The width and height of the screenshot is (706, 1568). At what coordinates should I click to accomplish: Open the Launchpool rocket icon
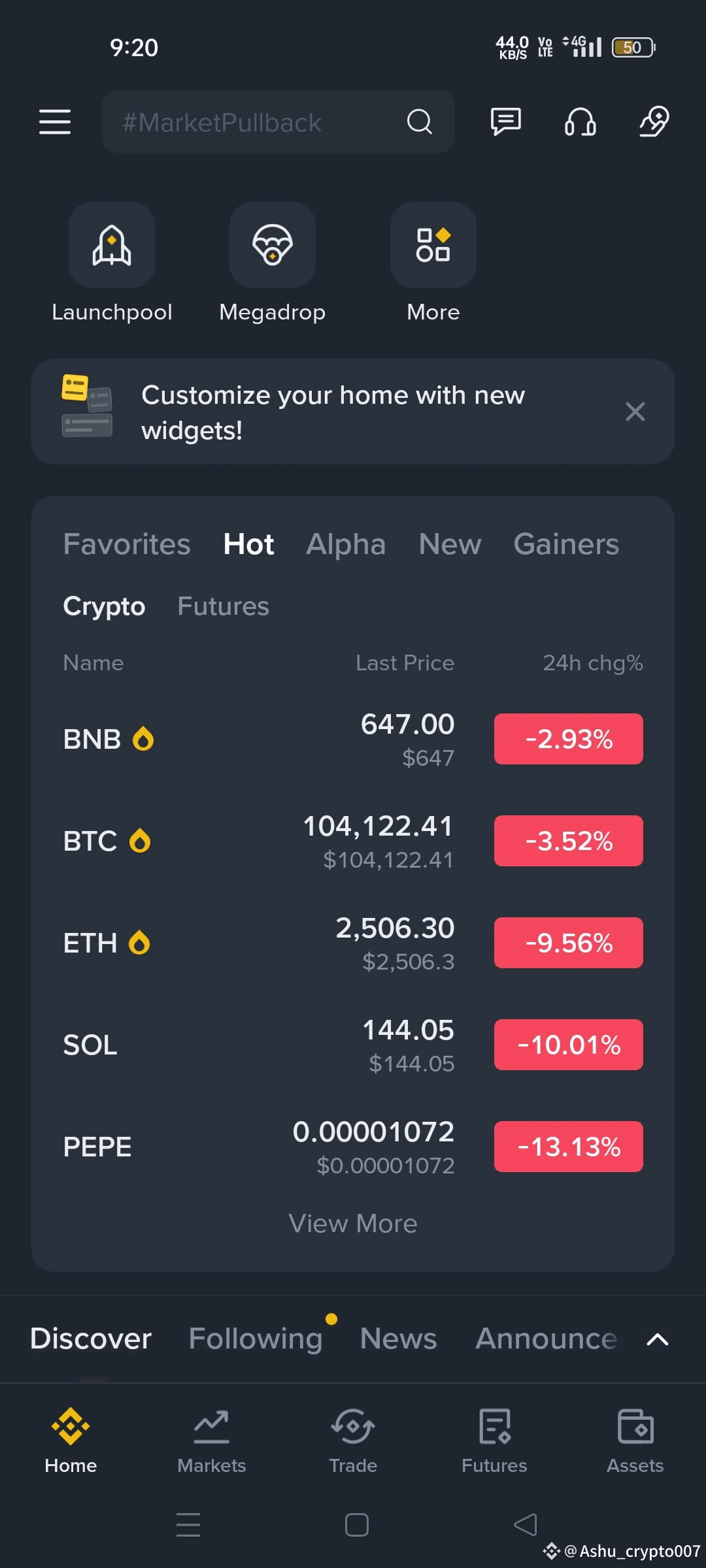coord(112,245)
